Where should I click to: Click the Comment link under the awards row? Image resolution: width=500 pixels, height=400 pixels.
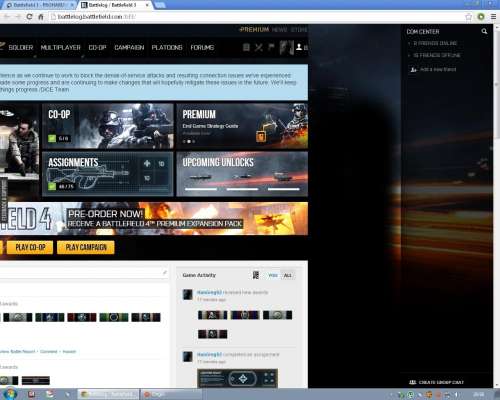49,351
